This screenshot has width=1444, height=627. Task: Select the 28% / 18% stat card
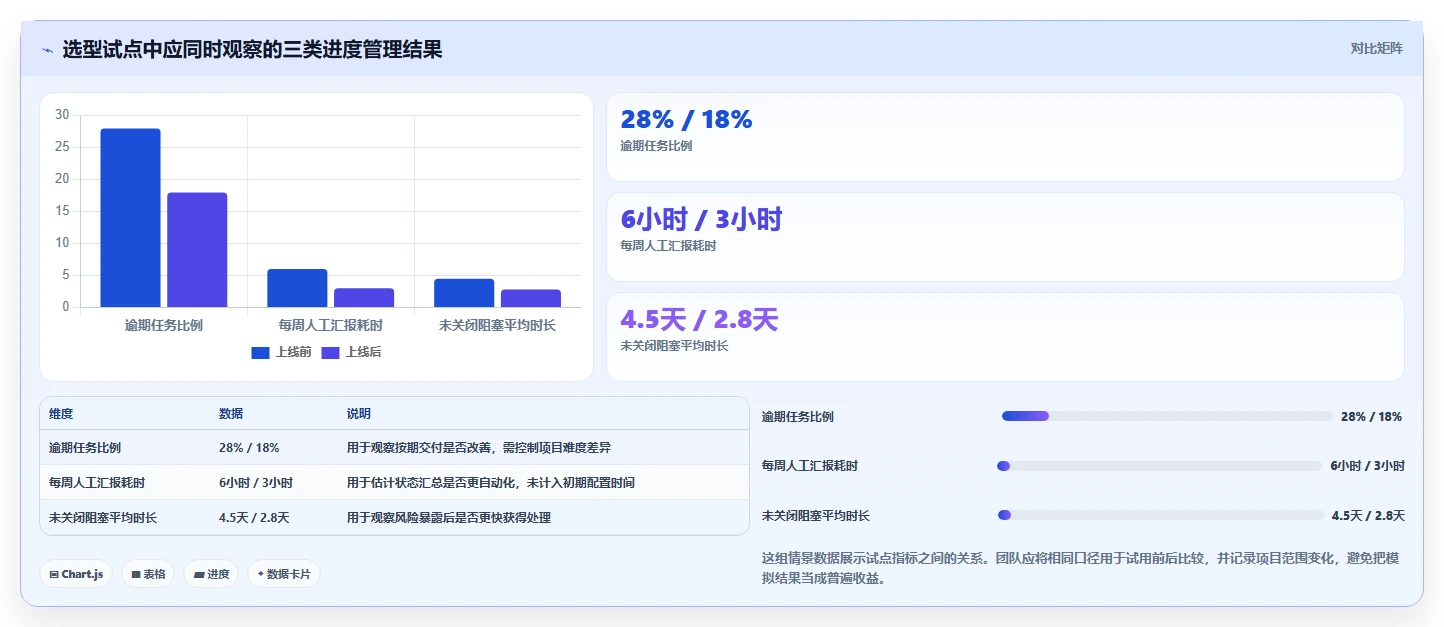pyautogui.click(x=1005, y=137)
